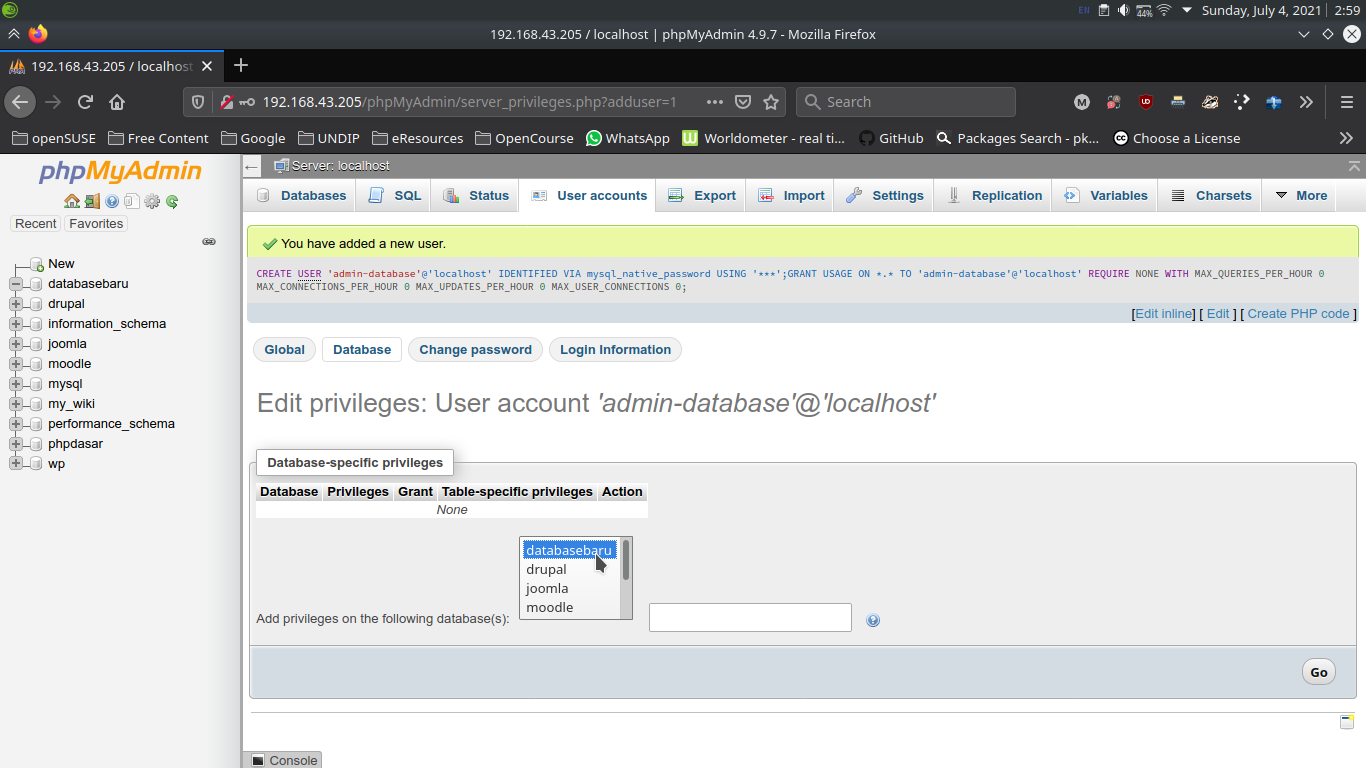Open the Login Information sub-tab

(615, 350)
